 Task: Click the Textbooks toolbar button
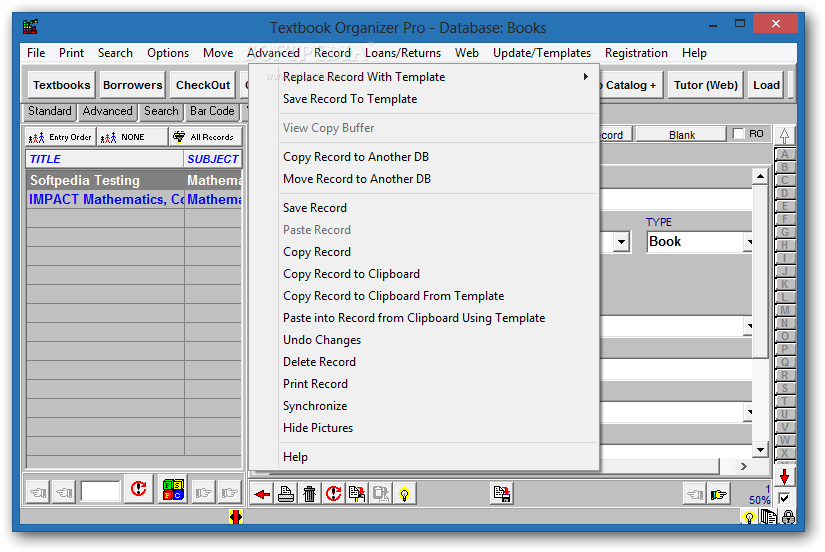[62, 85]
